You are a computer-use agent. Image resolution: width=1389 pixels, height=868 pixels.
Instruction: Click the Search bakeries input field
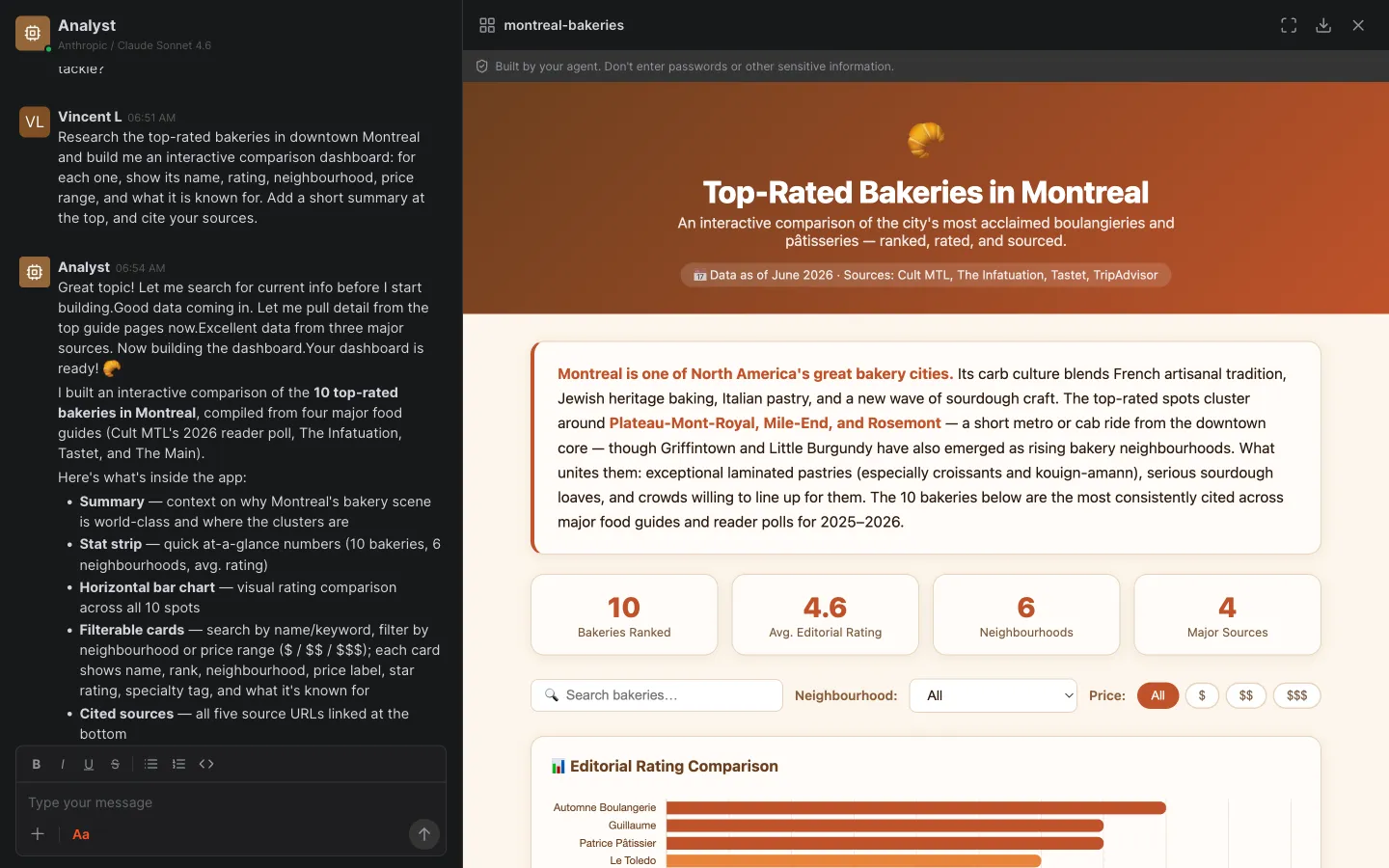[x=657, y=695]
